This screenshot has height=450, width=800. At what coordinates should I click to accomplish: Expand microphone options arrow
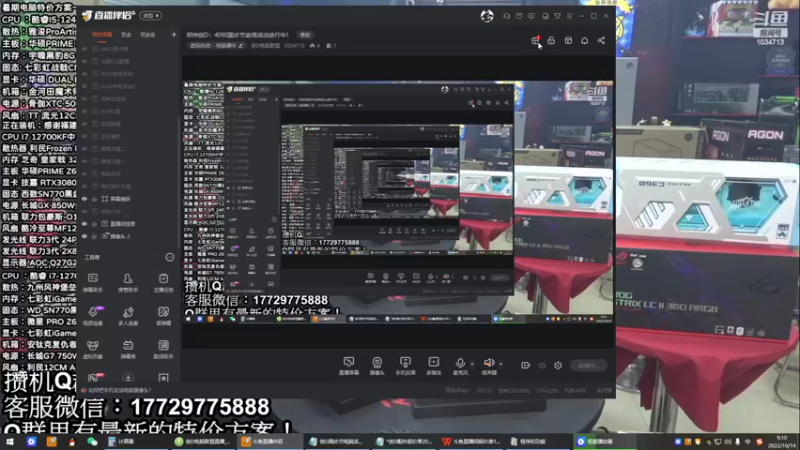pyautogui.click(x=472, y=363)
